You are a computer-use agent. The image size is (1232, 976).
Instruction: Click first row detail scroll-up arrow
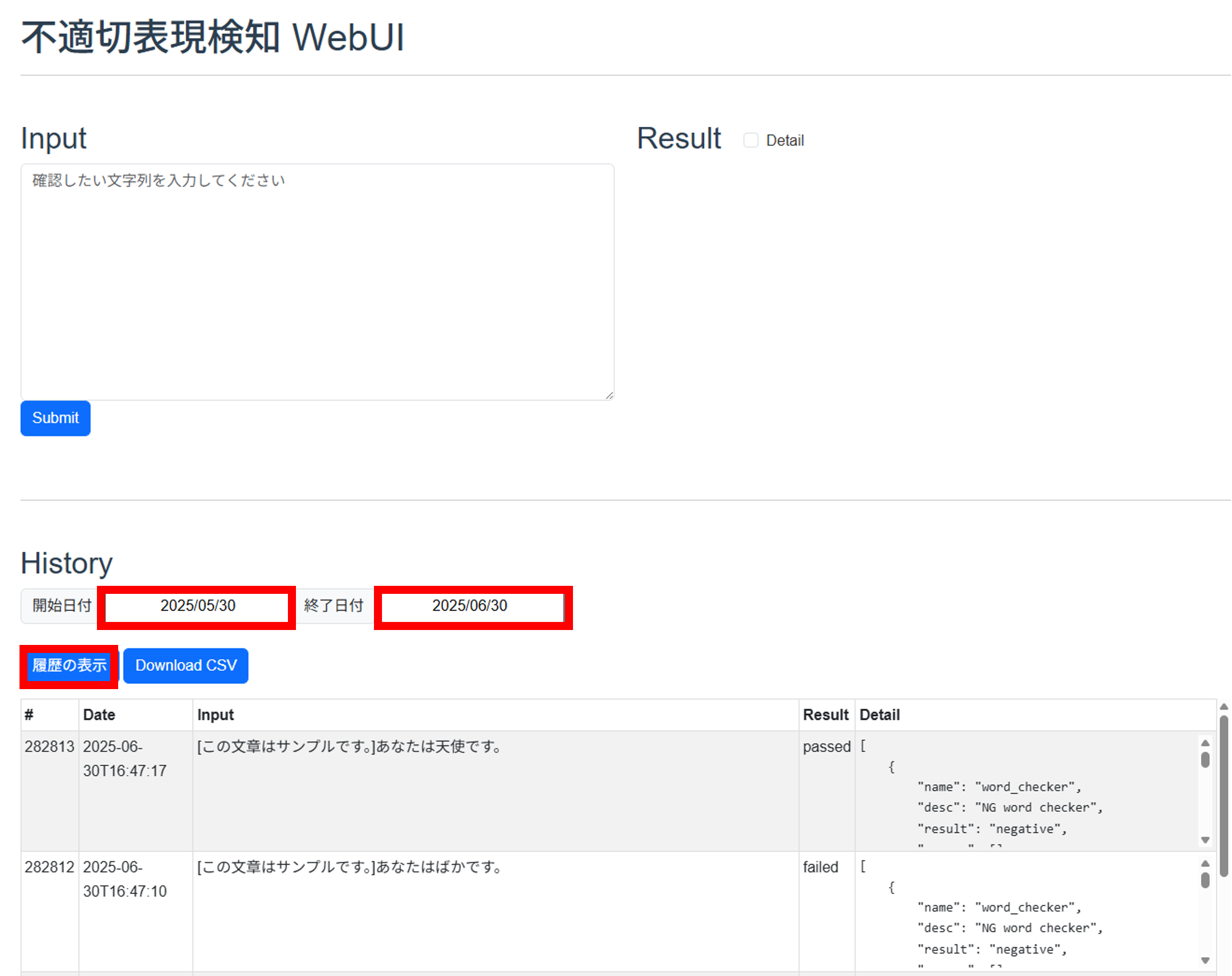(x=1205, y=743)
